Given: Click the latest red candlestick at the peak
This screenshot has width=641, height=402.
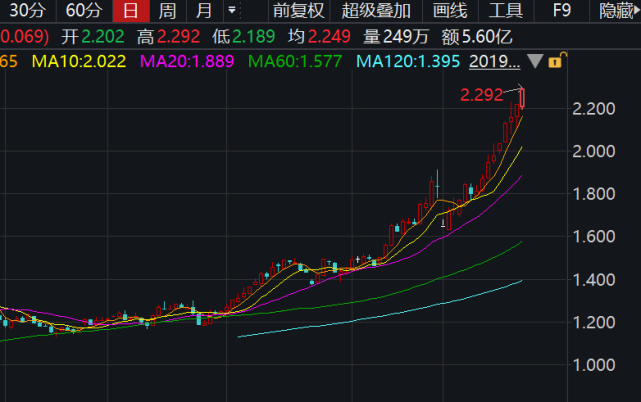Looking at the screenshot, I should pos(522,98).
